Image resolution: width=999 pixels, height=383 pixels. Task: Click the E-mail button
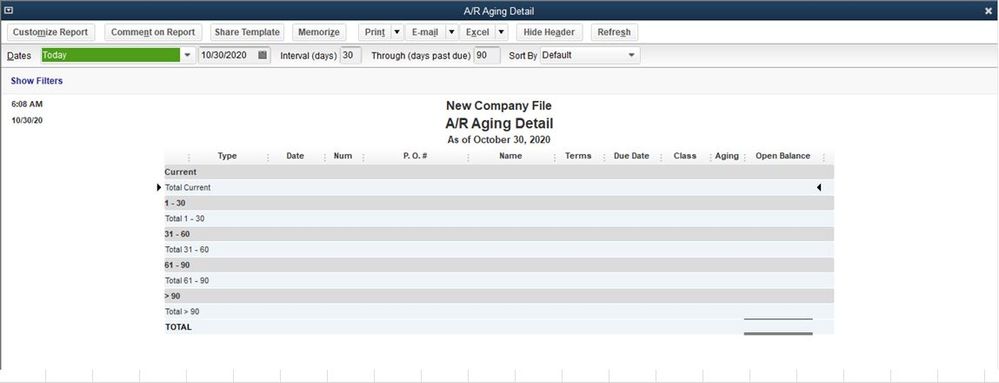[425, 33]
